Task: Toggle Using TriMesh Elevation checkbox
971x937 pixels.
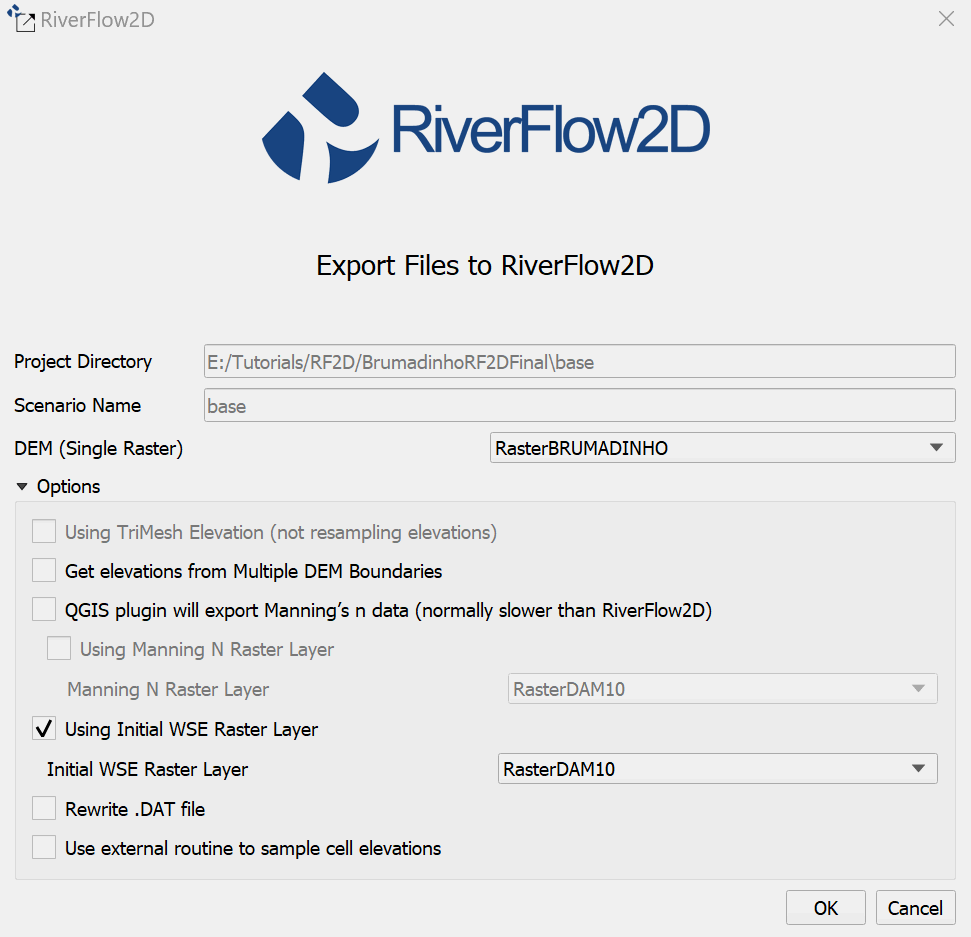Action: [44, 531]
